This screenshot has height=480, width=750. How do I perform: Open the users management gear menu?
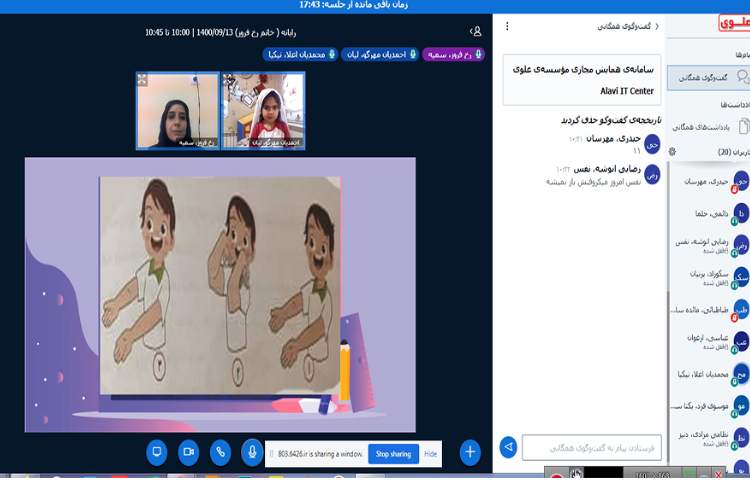click(672, 152)
